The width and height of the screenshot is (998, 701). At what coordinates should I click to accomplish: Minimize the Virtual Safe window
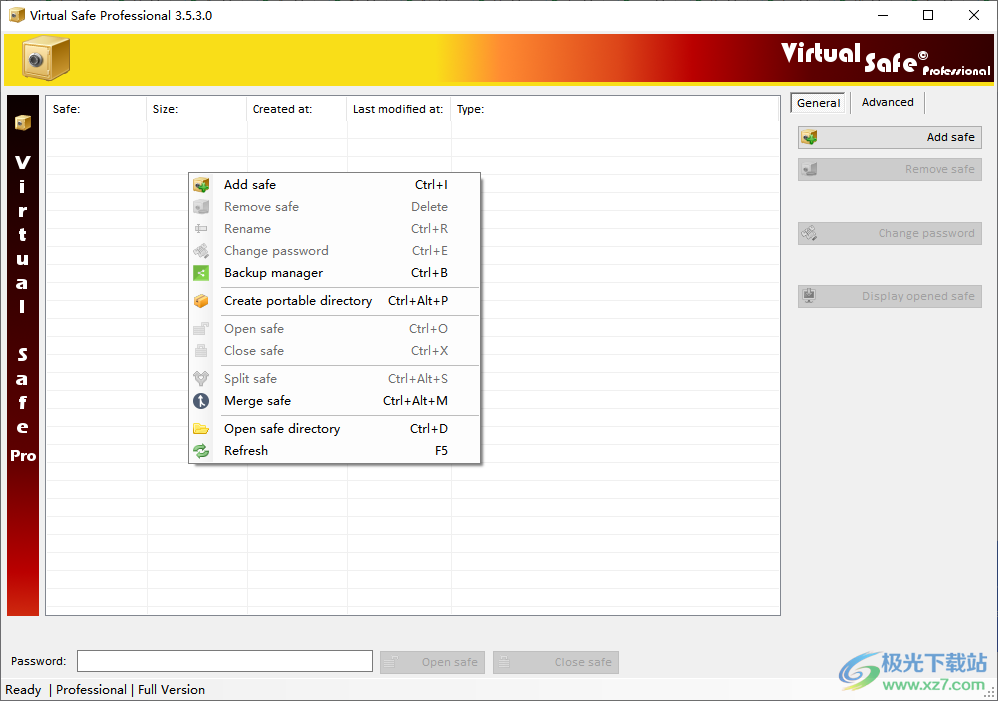pyautogui.click(x=883, y=15)
